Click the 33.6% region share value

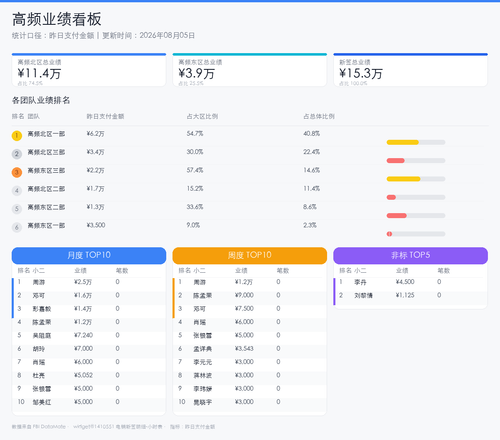195,207
